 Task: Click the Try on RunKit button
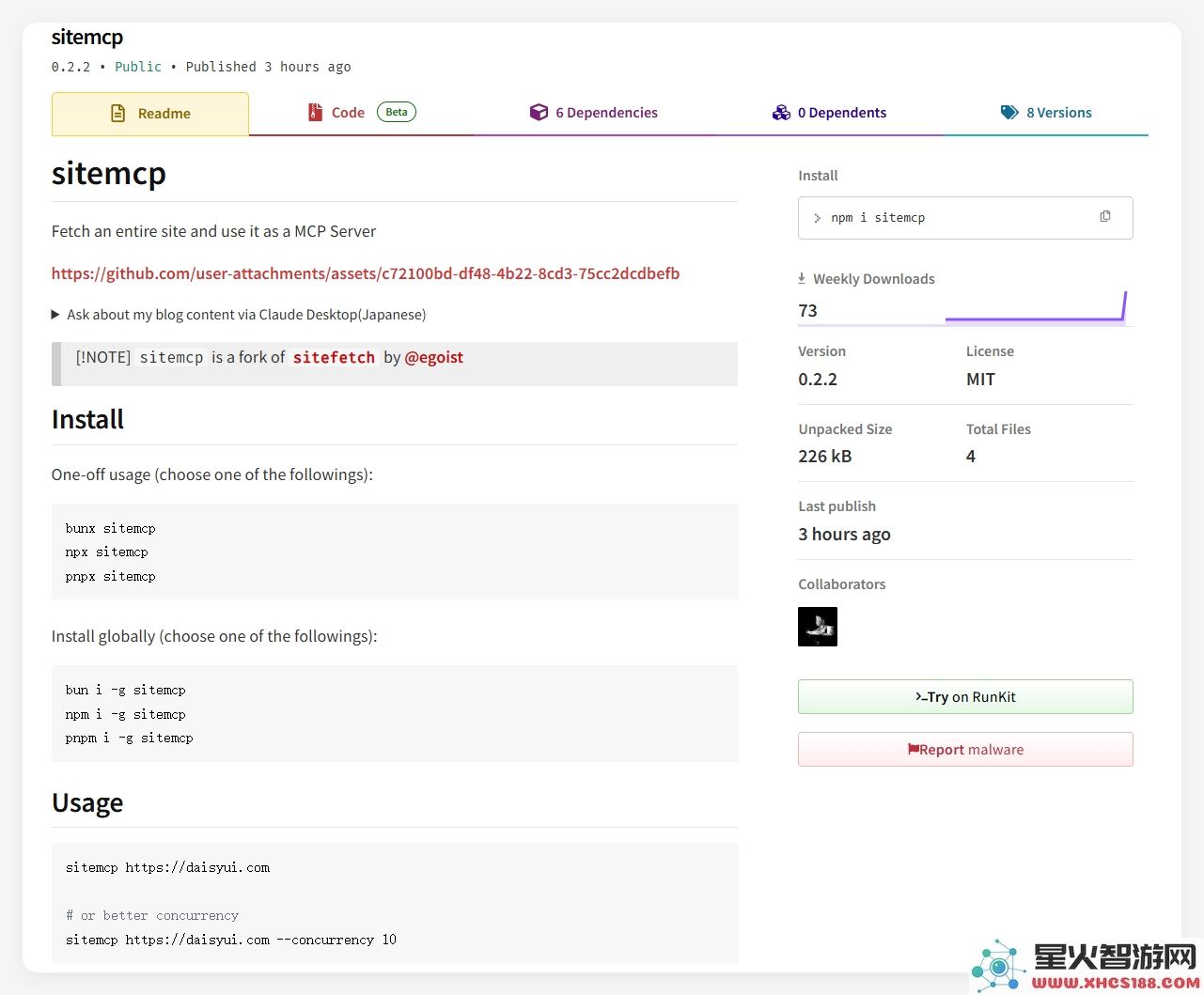(x=965, y=697)
